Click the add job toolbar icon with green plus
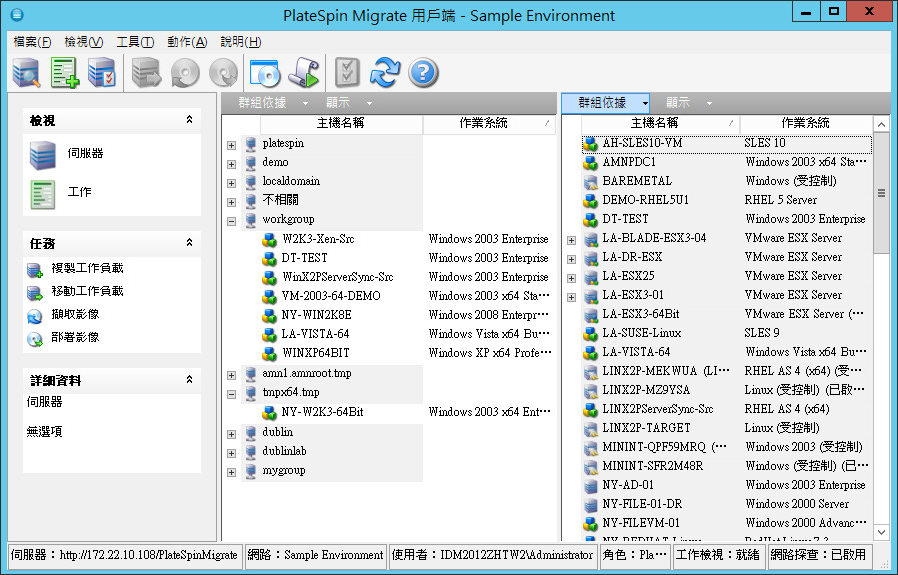This screenshot has height=575, width=898. tap(64, 72)
